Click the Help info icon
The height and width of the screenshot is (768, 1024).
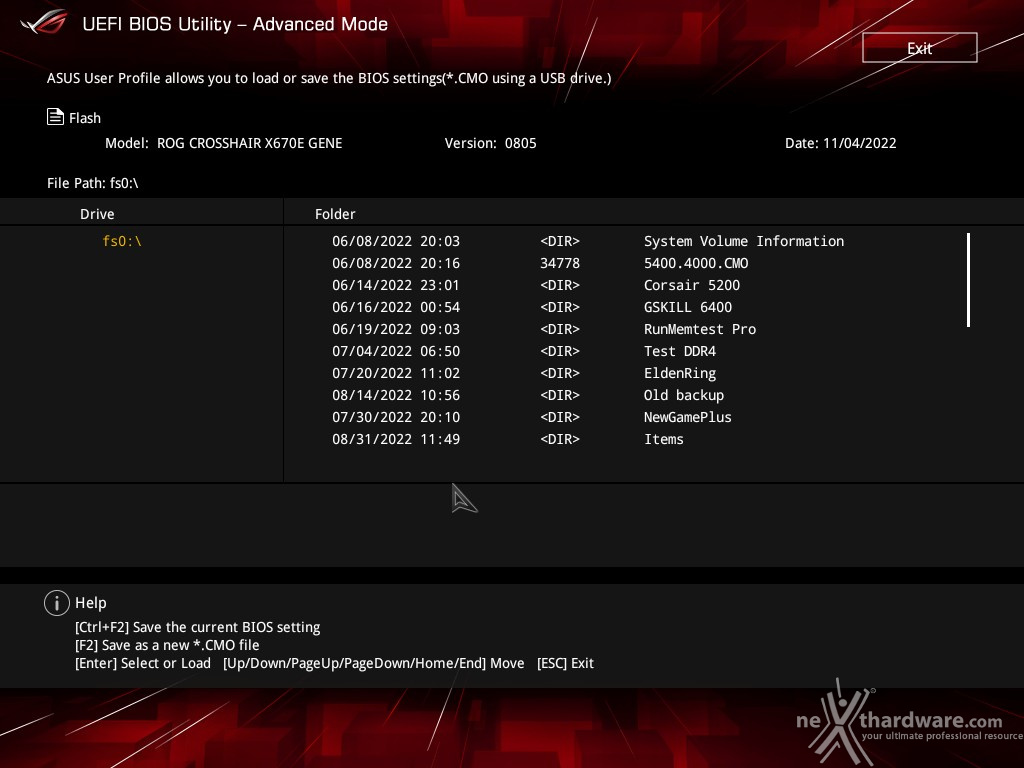[57, 603]
